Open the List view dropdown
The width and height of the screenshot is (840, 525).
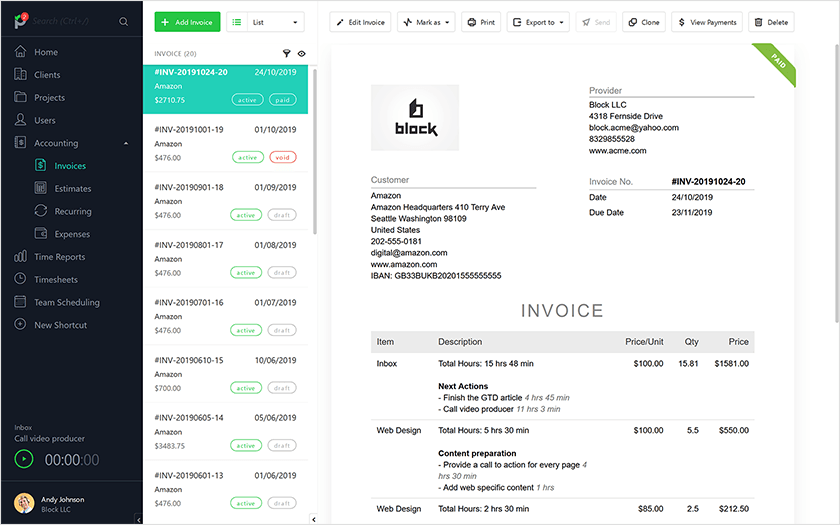pyautogui.click(x=275, y=22)
